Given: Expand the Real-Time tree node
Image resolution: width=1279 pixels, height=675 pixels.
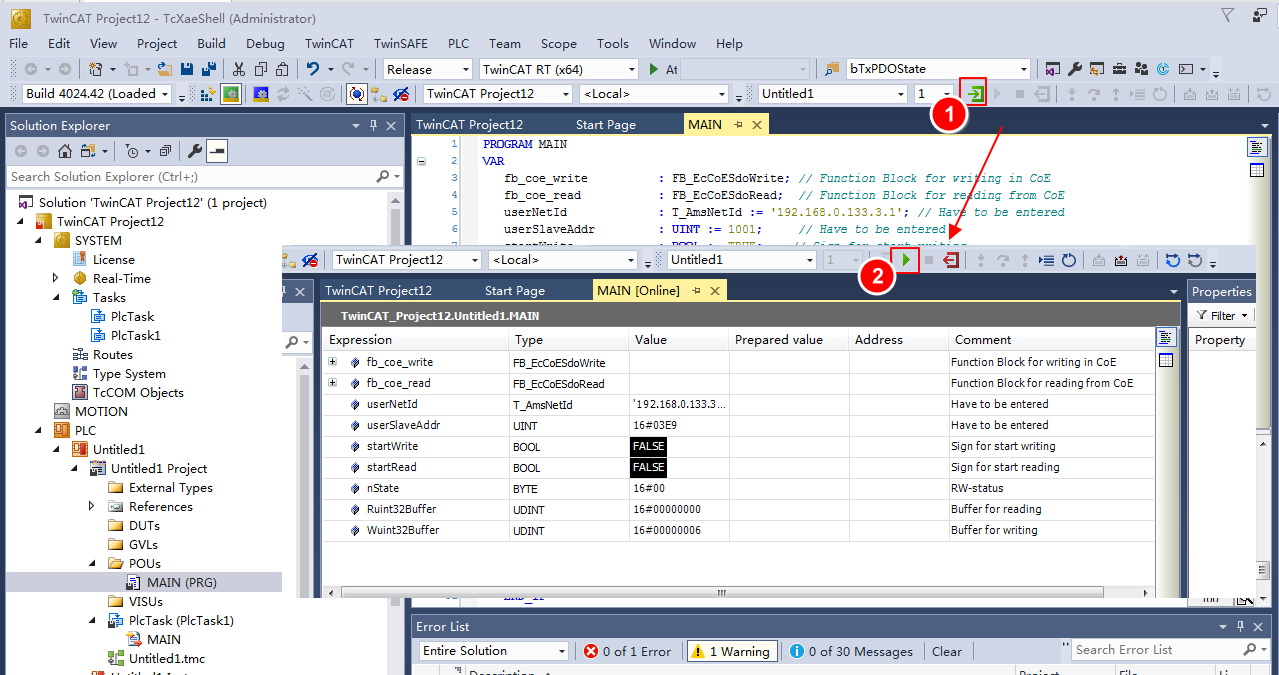Looking at the screenshot, I should (x=57, y=278).
